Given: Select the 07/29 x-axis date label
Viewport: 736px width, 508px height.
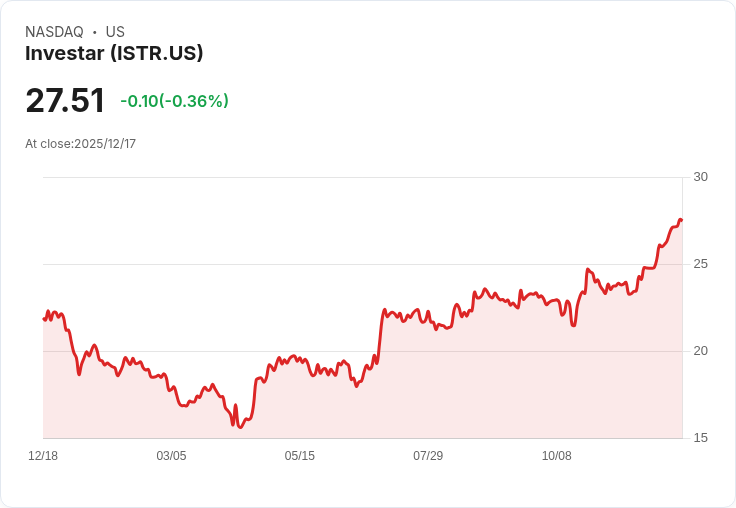Looking at the screenshot, I should (428, 456).
